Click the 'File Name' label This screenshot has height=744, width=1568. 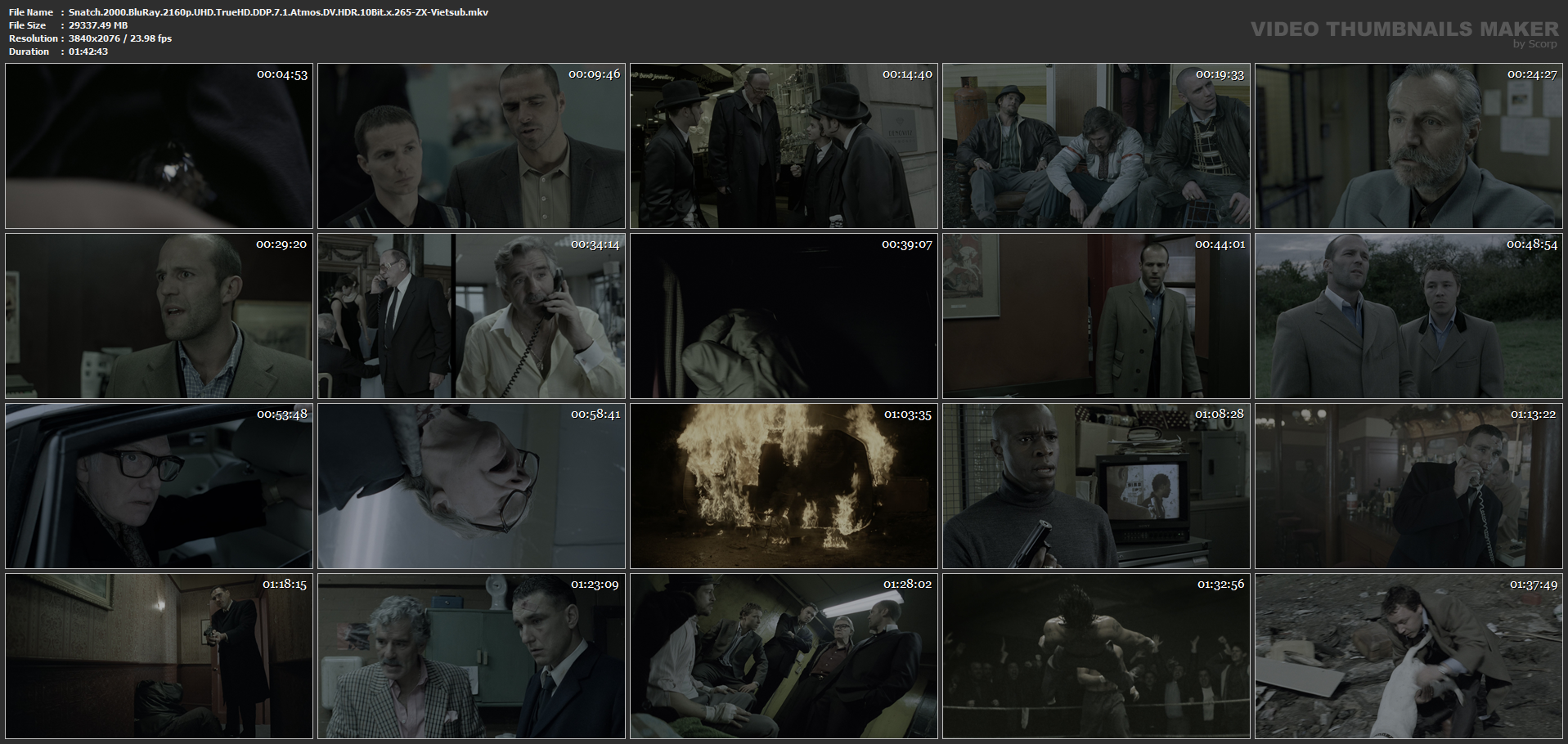[31, 12]
